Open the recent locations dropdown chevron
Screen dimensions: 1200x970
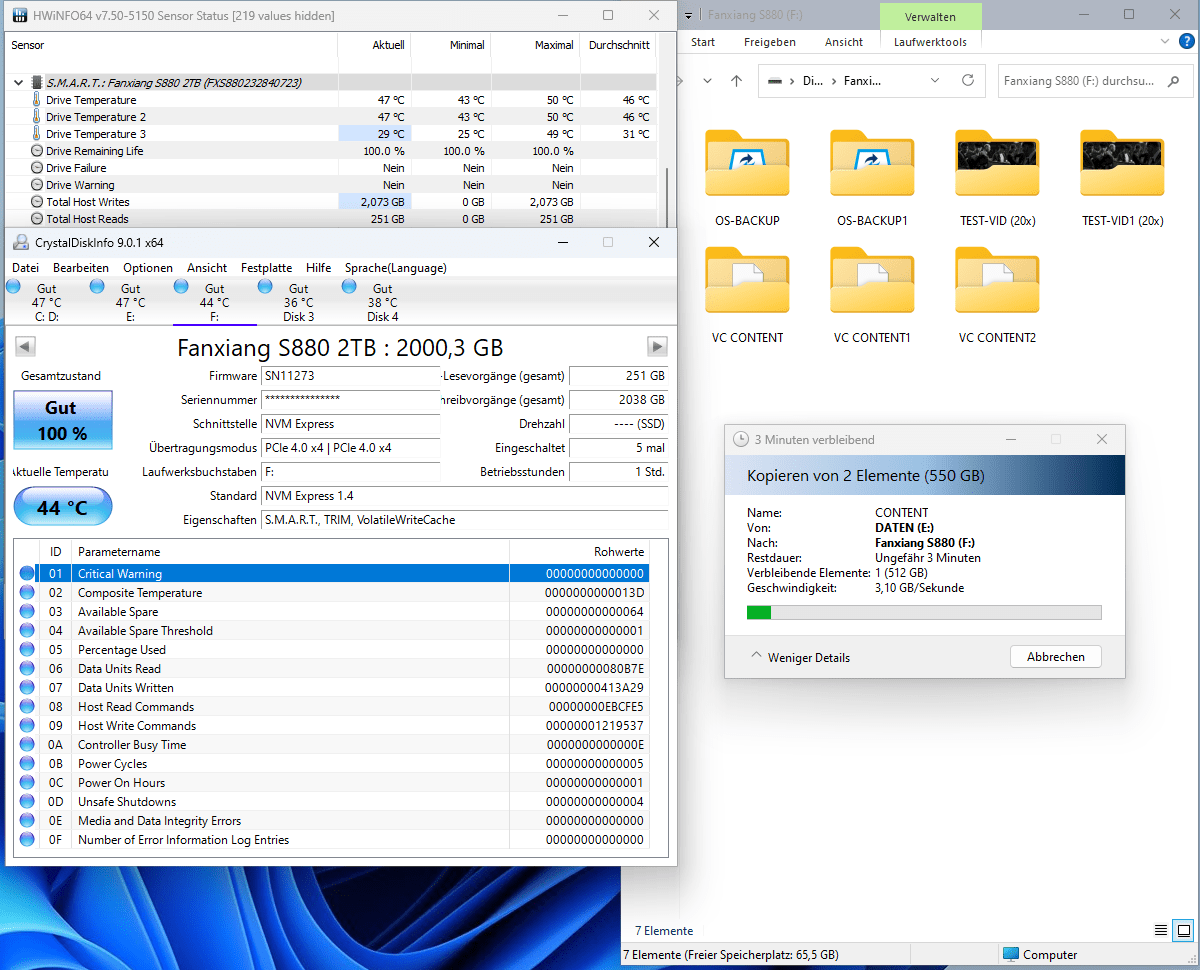pos(707,81)
